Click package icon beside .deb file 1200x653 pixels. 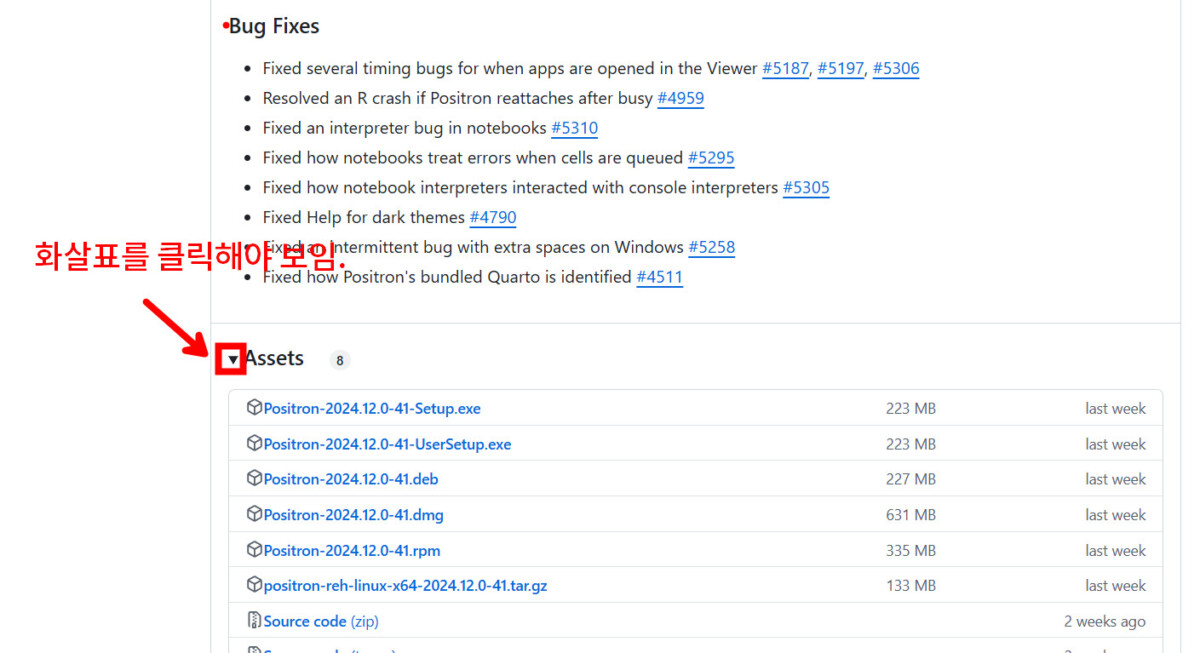[254, 478]
